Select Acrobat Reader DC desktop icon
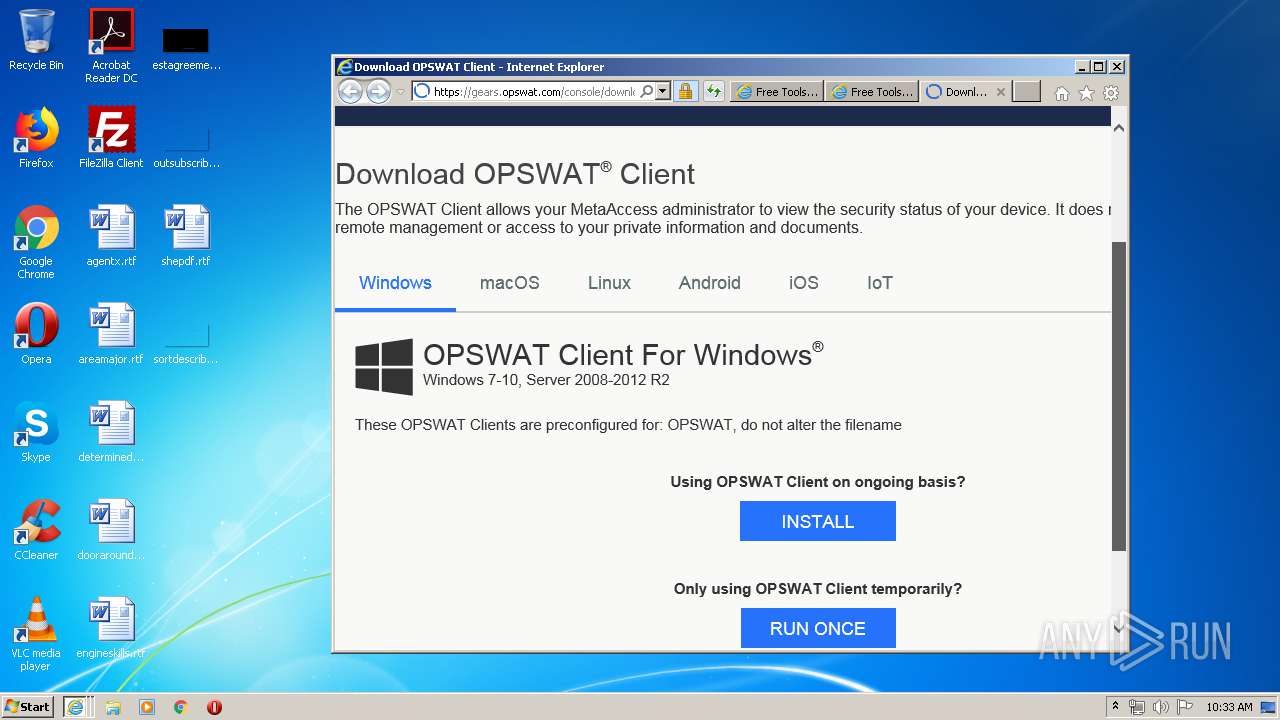 111,46
